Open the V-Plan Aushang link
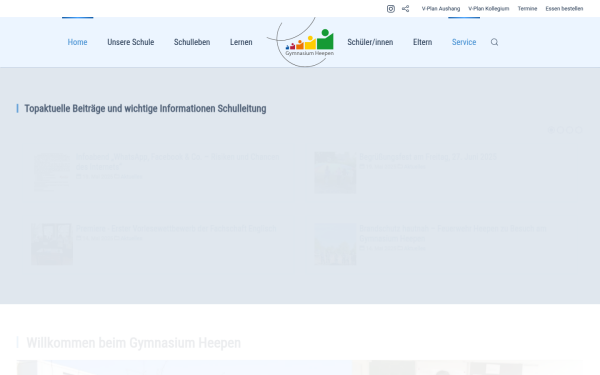This screenshot has width=600, height=375. pyautogui.click(x=441, y=9)
